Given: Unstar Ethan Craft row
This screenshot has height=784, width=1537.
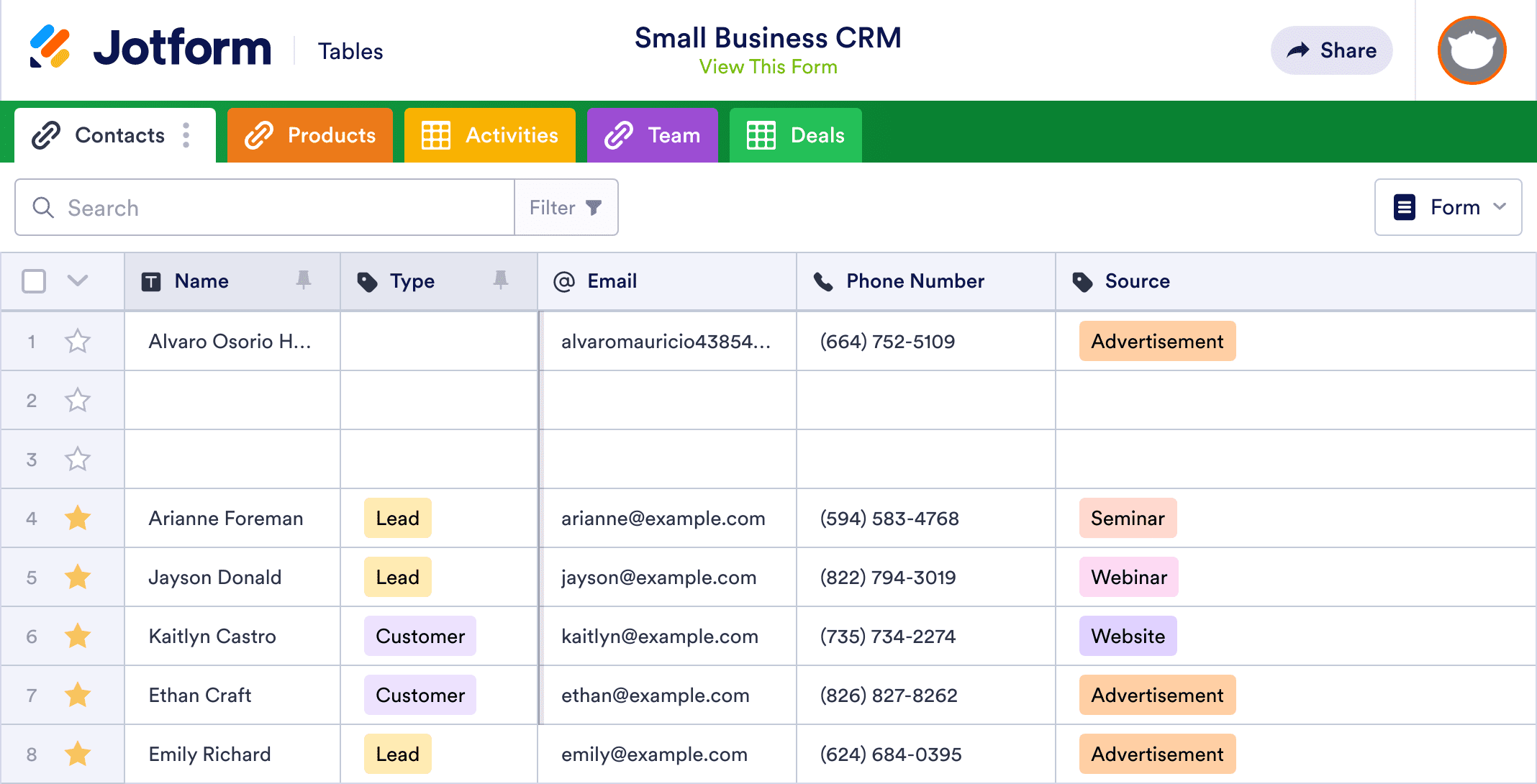Looking at the screenshot, I should [x=78, y=695].
